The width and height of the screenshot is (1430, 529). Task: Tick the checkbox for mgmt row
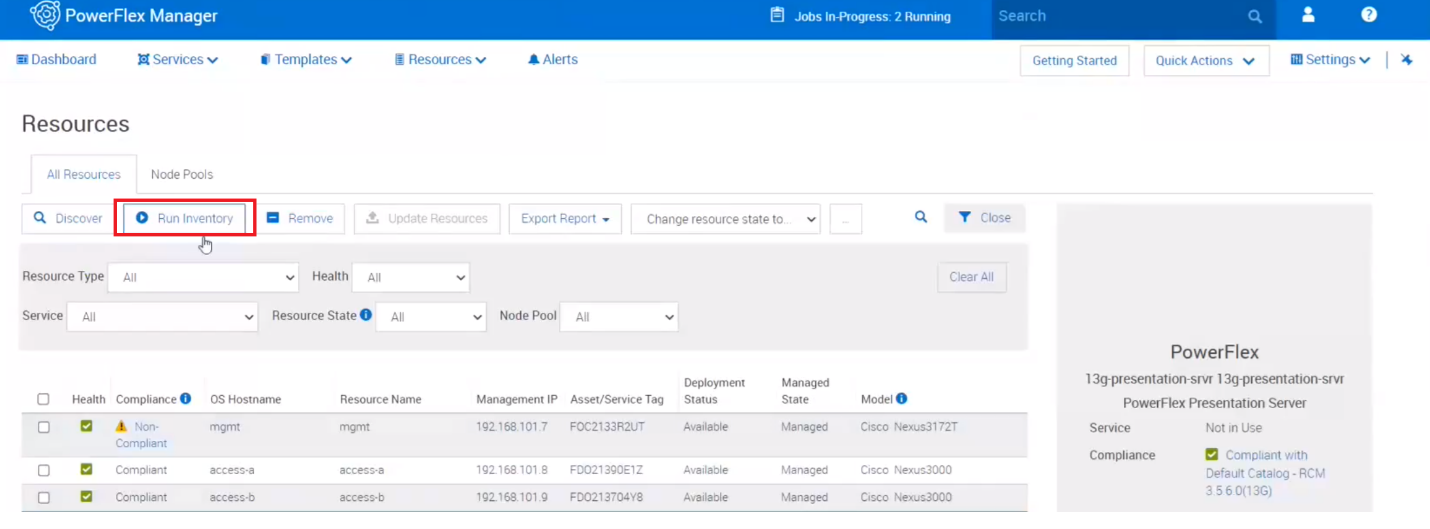tap(43, 427)
